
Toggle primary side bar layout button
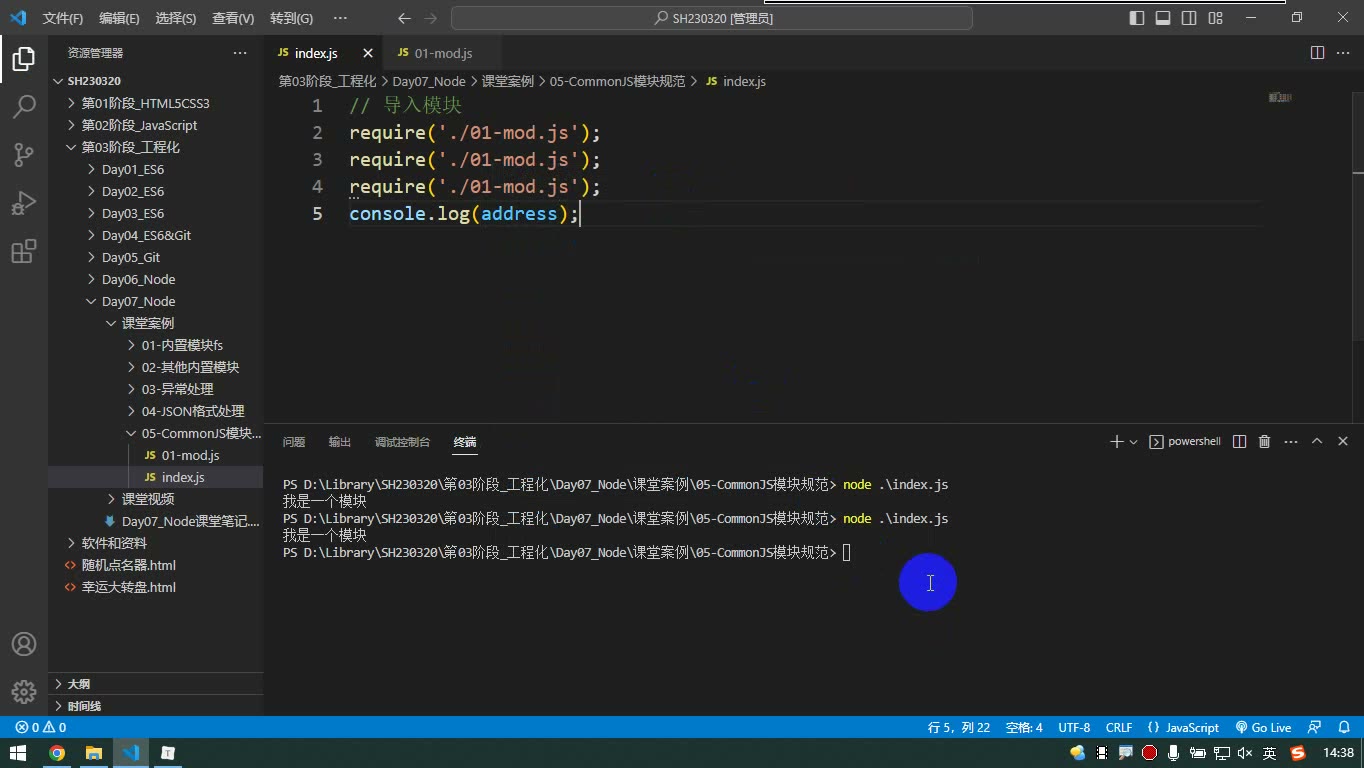[1137, 18]
